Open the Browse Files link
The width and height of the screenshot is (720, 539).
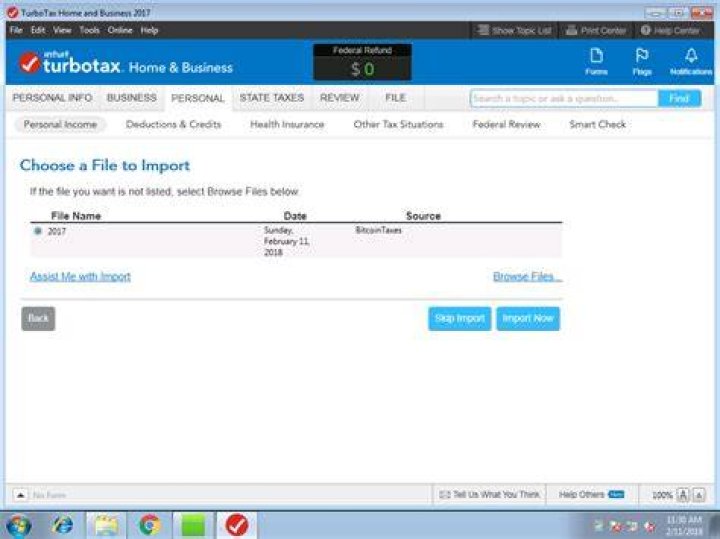pyautogui.click(x=527, y=276)
